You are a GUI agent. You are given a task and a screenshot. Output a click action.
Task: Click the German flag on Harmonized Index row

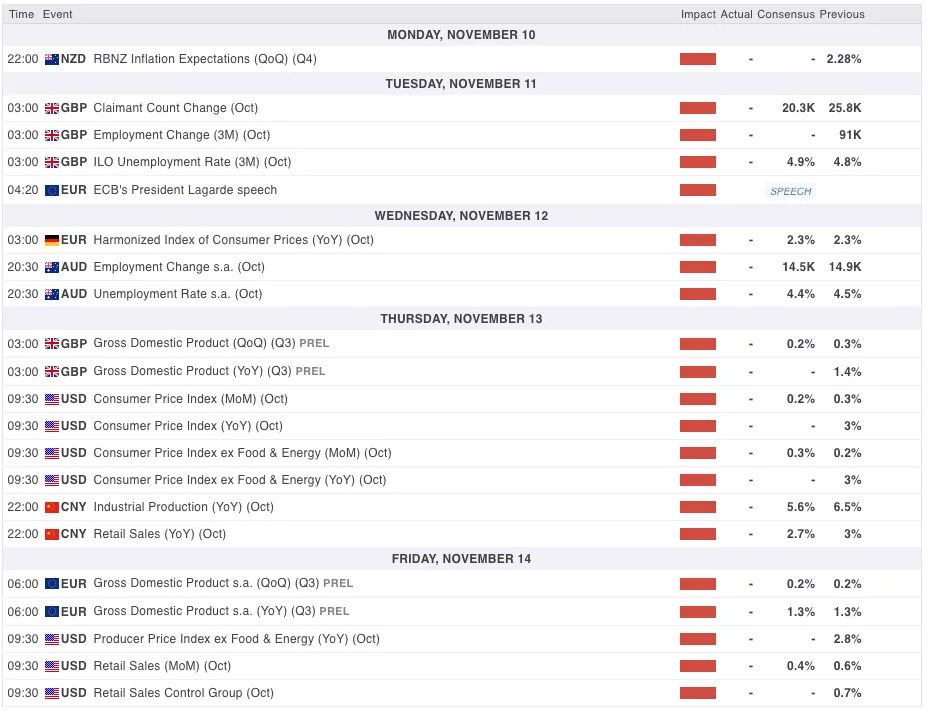52,240
